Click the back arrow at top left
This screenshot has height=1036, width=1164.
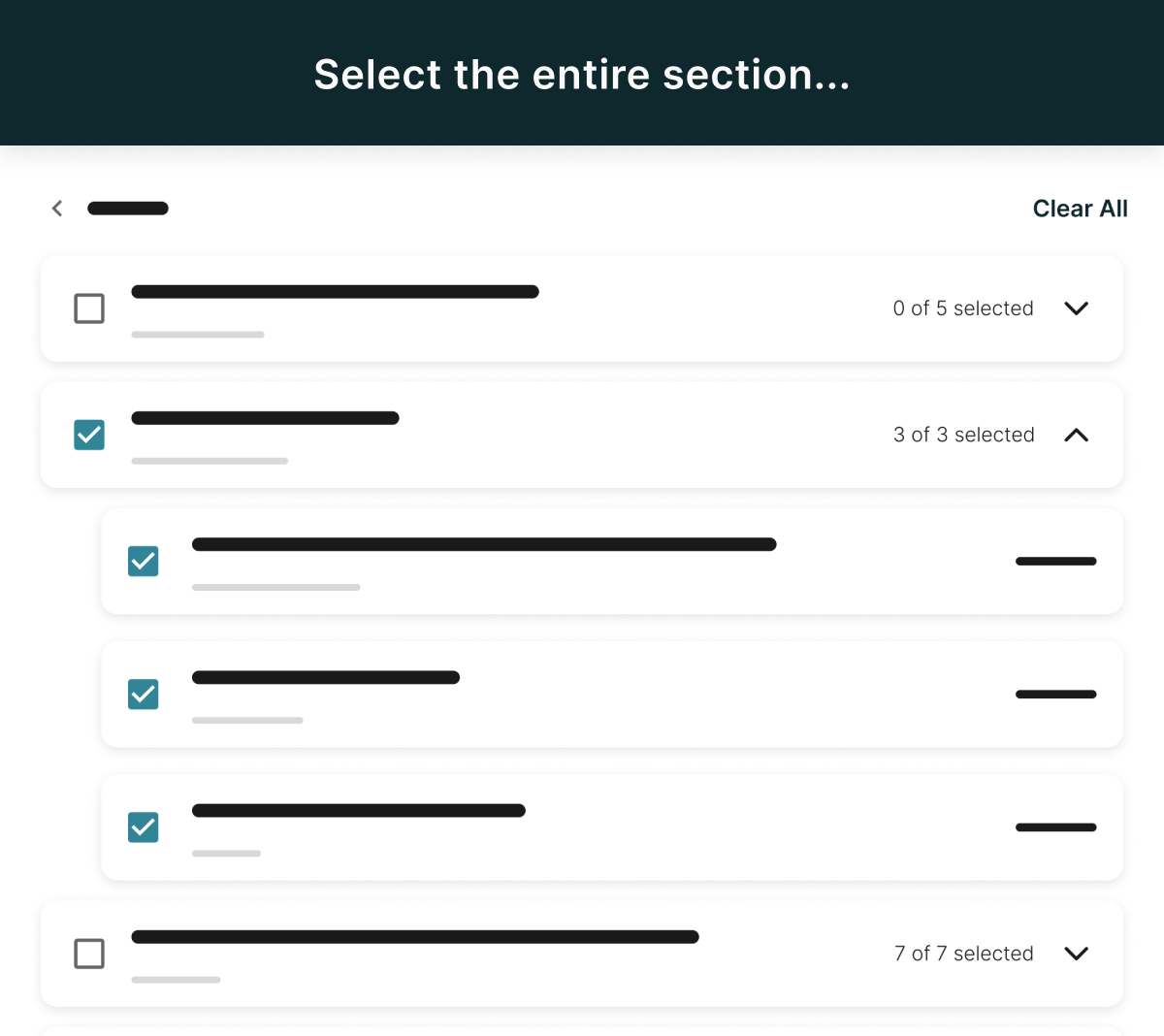click(56, 208)
